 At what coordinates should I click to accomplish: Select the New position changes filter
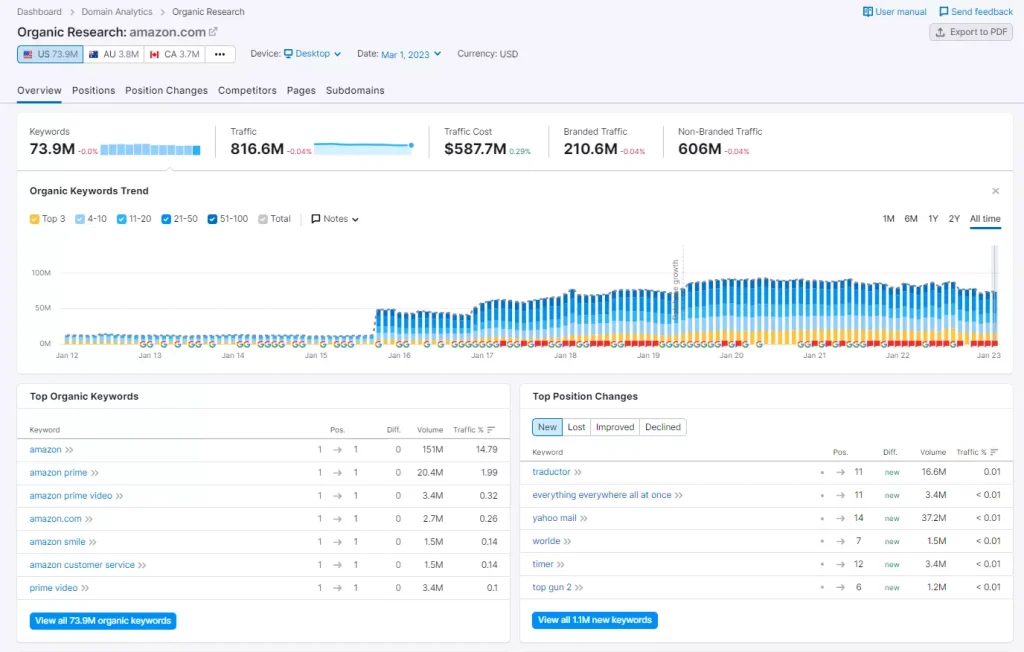click(547, 427)
